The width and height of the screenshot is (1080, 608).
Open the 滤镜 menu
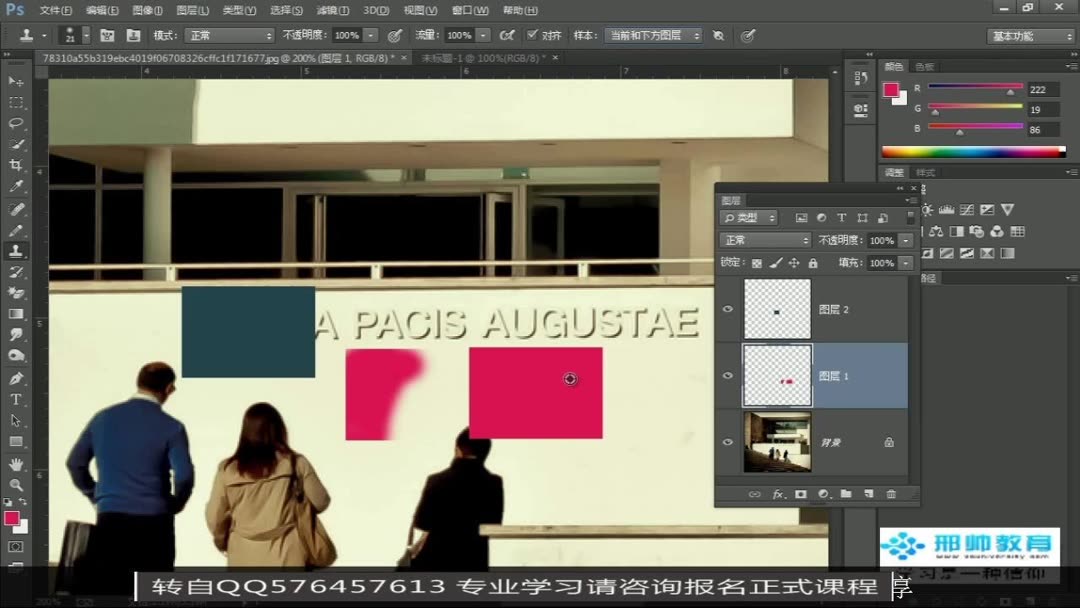tap(332, 10)
